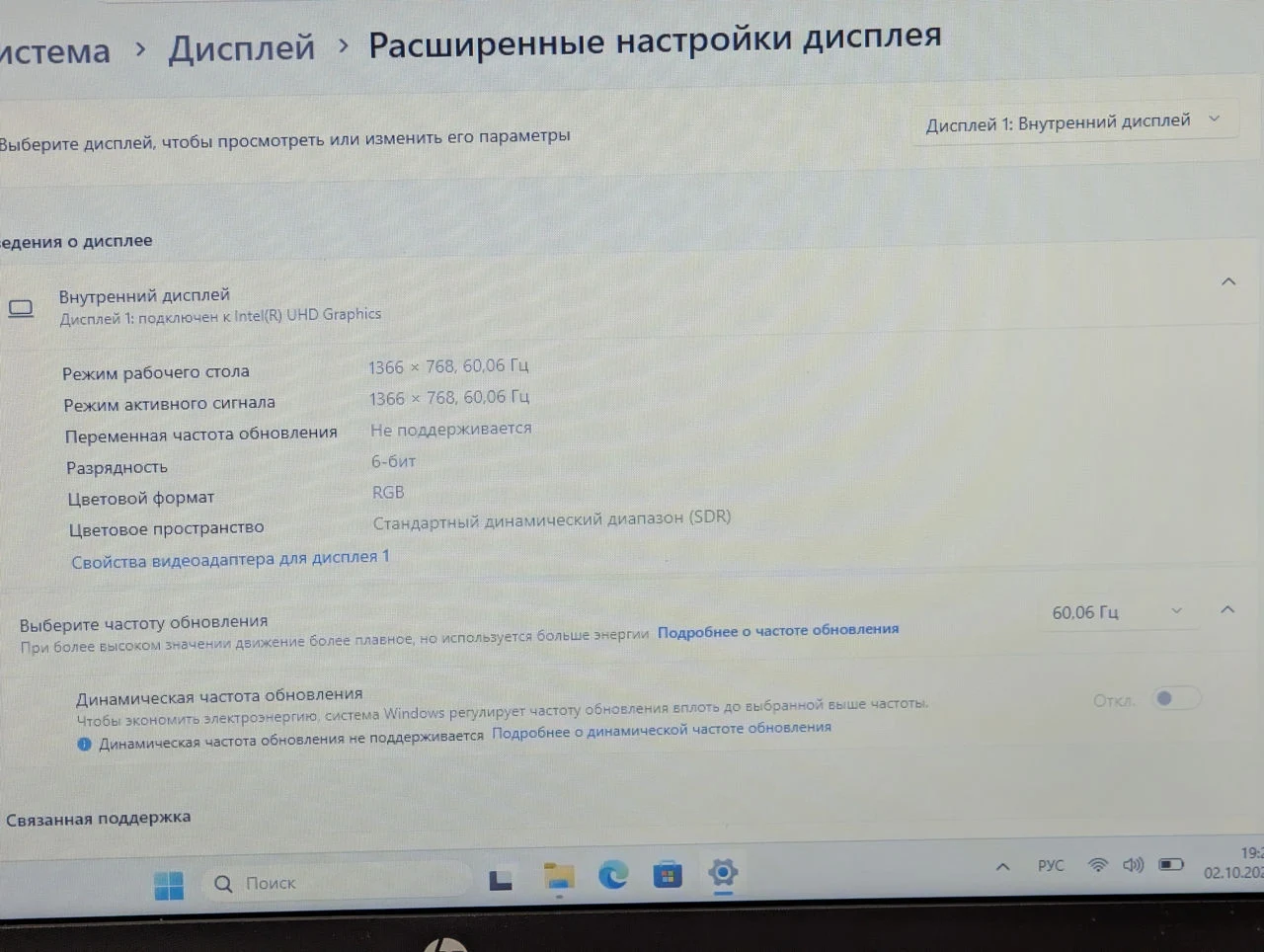The width and height of the screenshot is (1264, 952).
Task: Click the RGB color format value
Action: [x=388, y=492]
